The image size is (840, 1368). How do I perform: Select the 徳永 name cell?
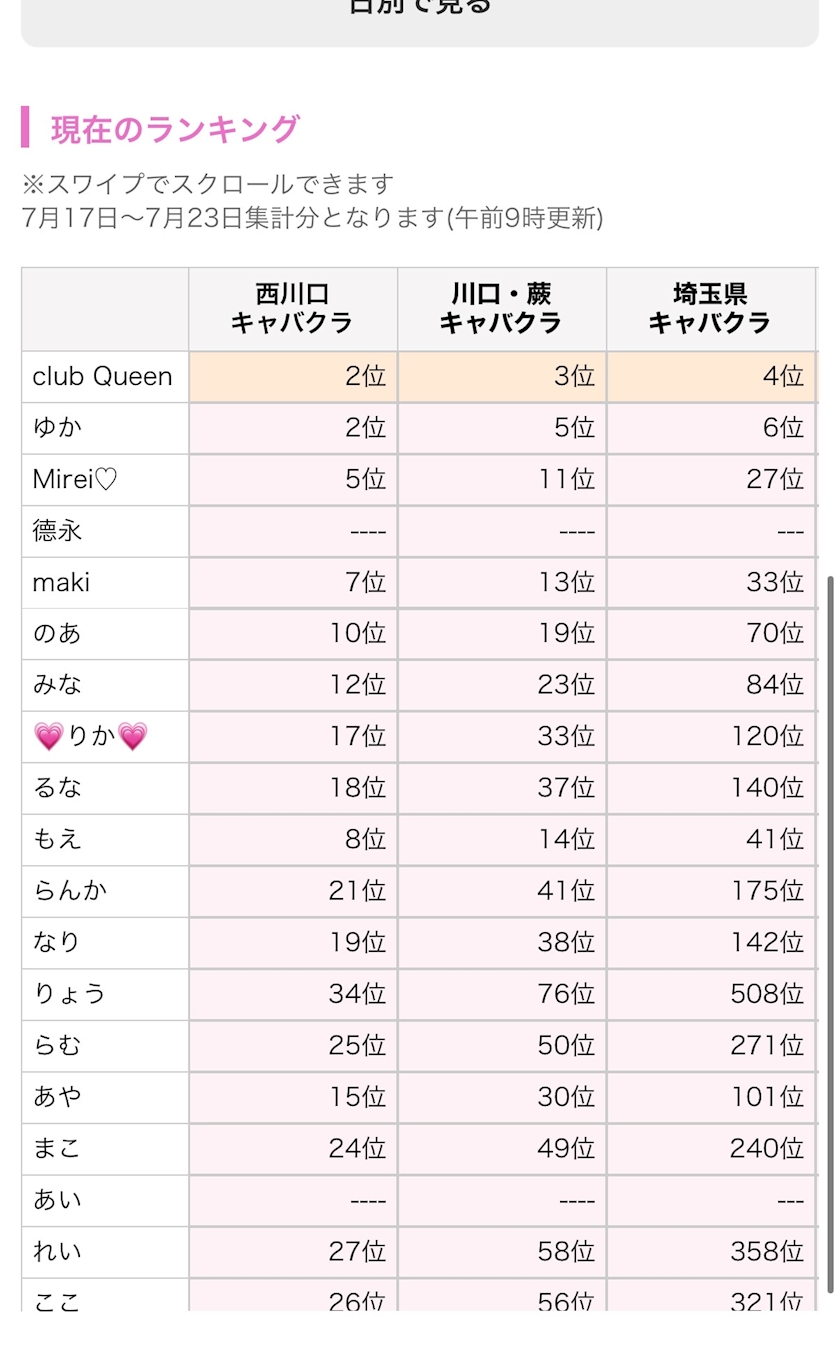pos(105,532)
